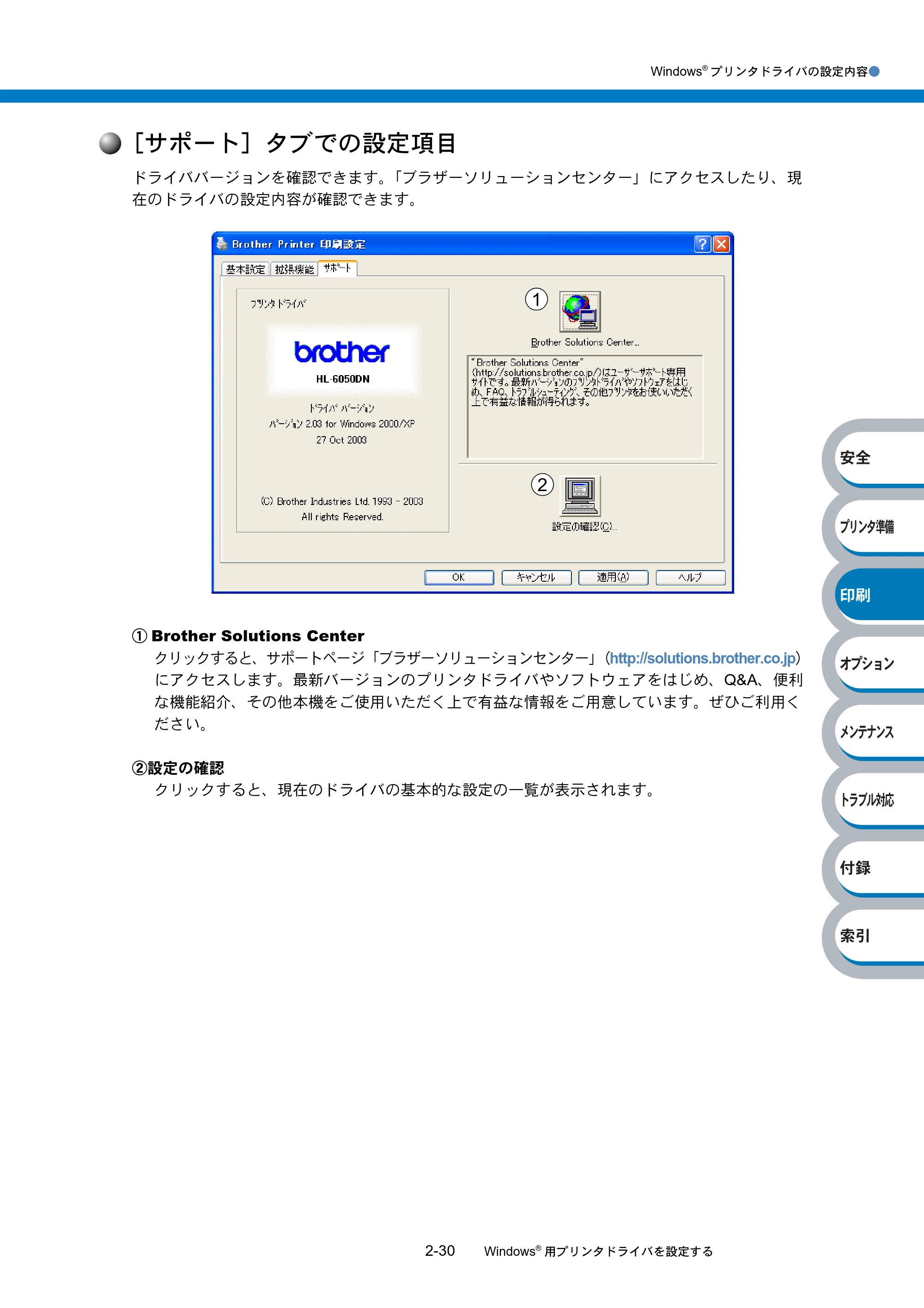Click the Brother Solutions Center globe icon

[580, 311]
